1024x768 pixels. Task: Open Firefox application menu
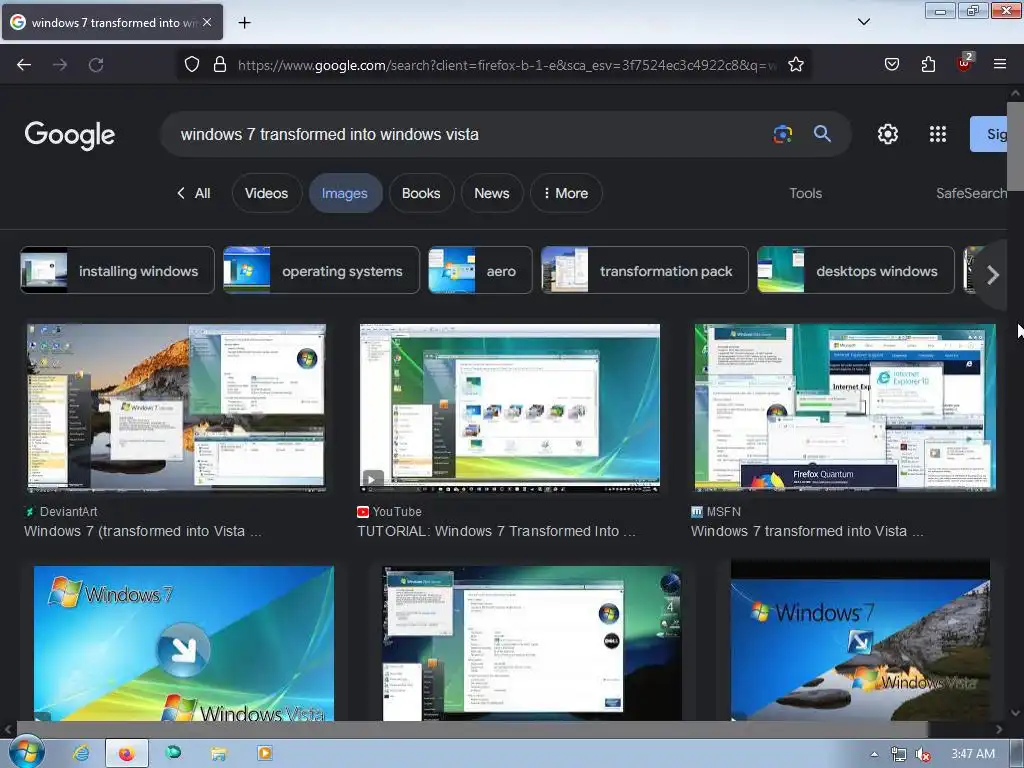click(1000, 65)
